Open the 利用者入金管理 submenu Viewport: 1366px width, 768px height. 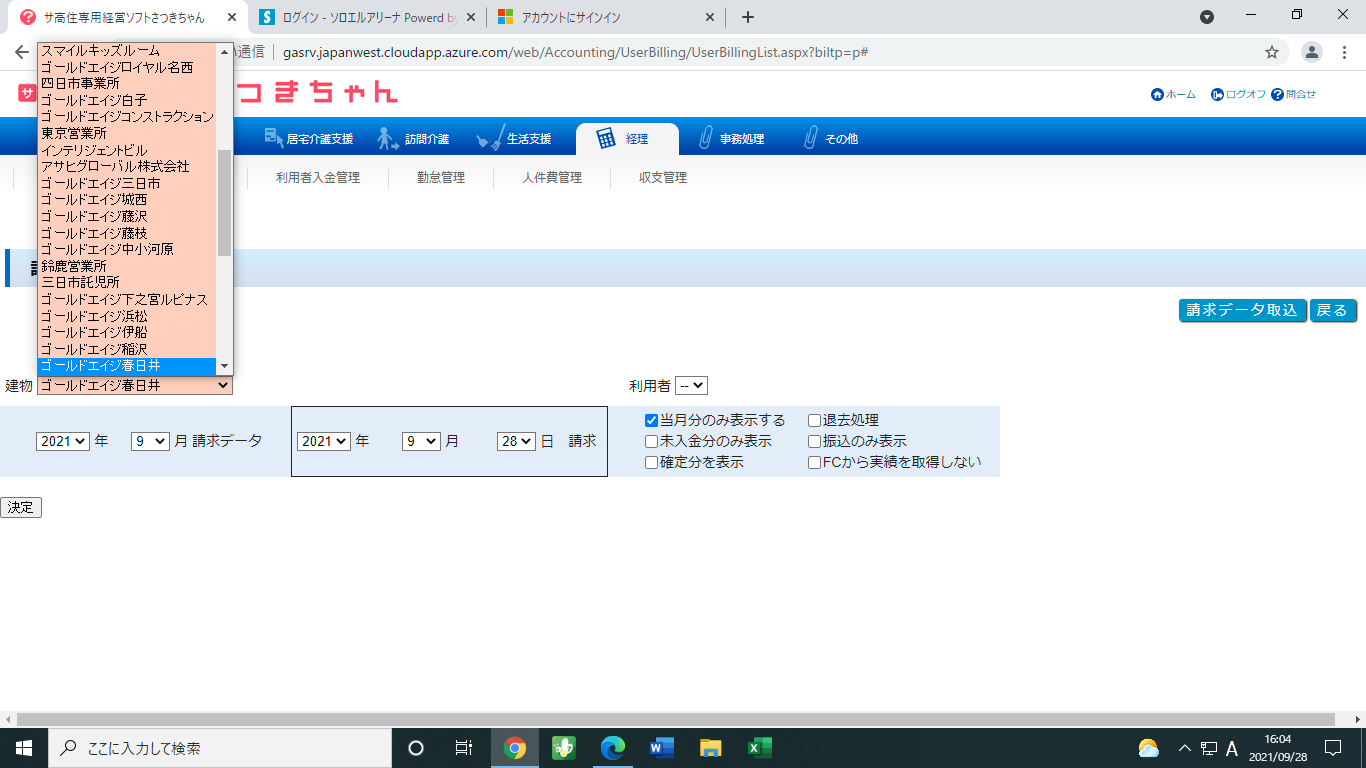(318, 178)
